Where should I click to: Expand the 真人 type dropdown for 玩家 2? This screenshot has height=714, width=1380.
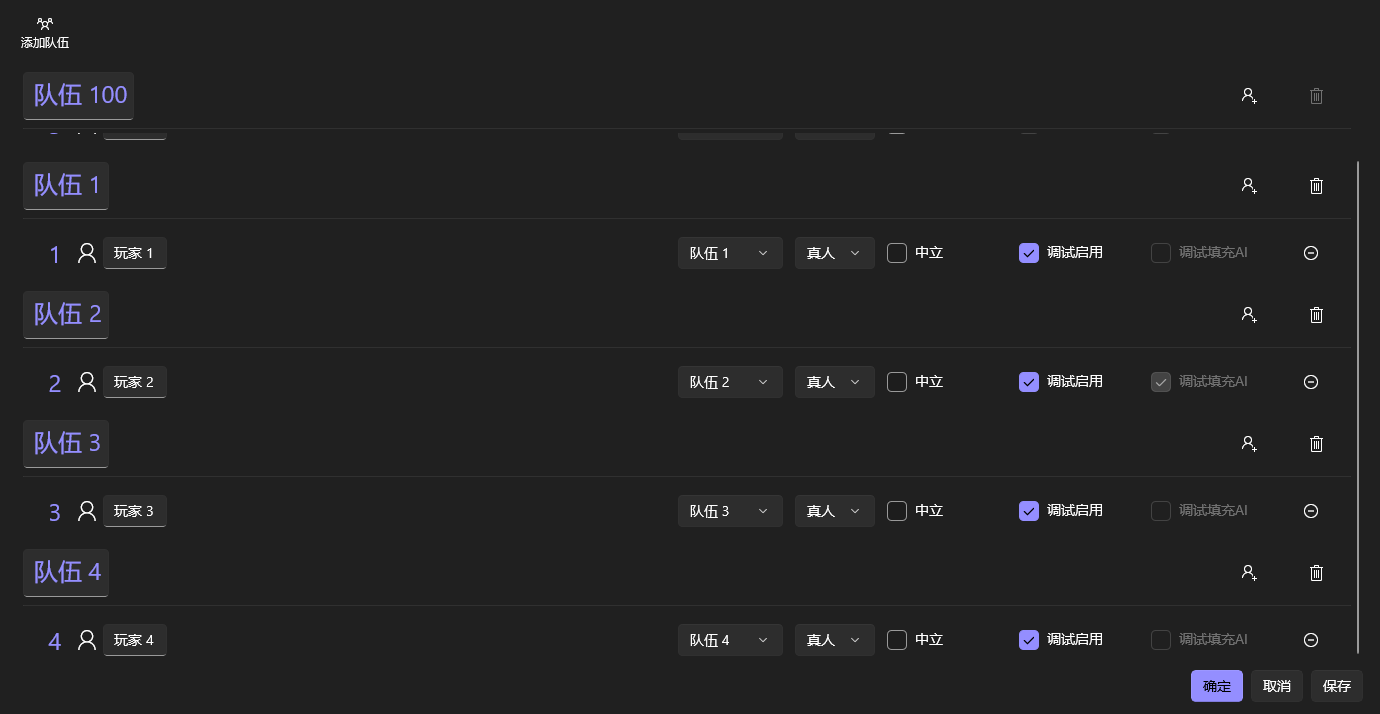tap(834, 382)
